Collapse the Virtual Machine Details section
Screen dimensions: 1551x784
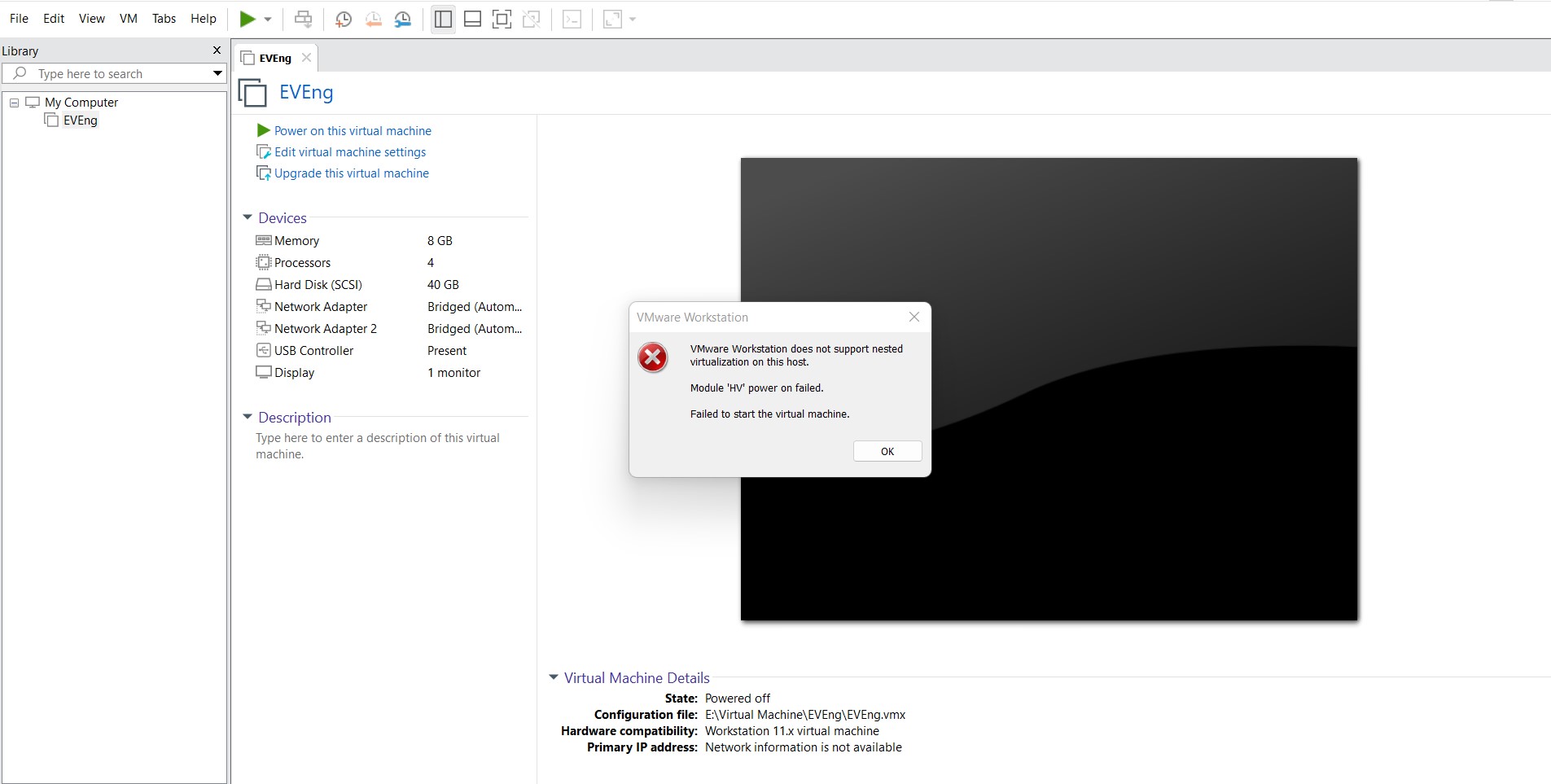click(x=554, y=677)
